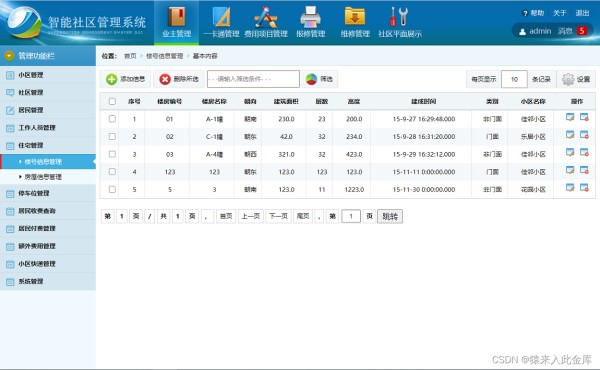Click the delete icon for row C-1幢
This screenshot has height=370, width=600.
click(x=584, y=135)
